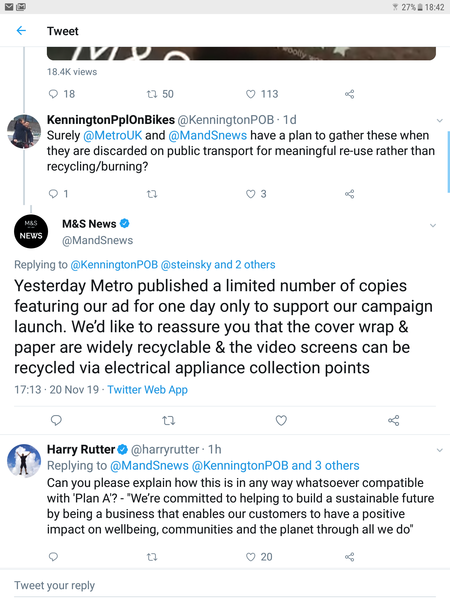Tap the Tweet your reply field
450x600 pixels.
[225, 585]
